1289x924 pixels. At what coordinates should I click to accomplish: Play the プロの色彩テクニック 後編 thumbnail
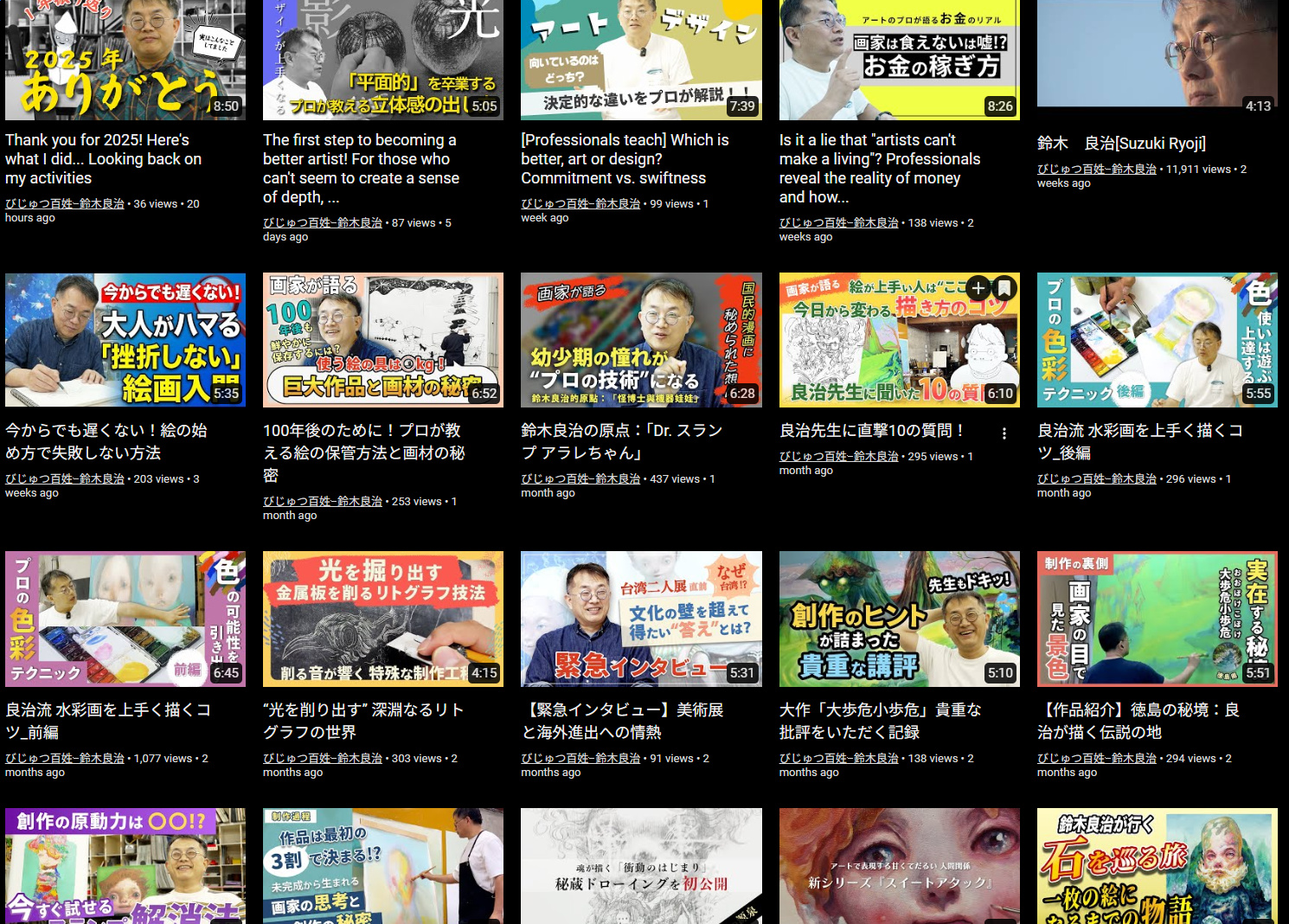(1158, 340)
